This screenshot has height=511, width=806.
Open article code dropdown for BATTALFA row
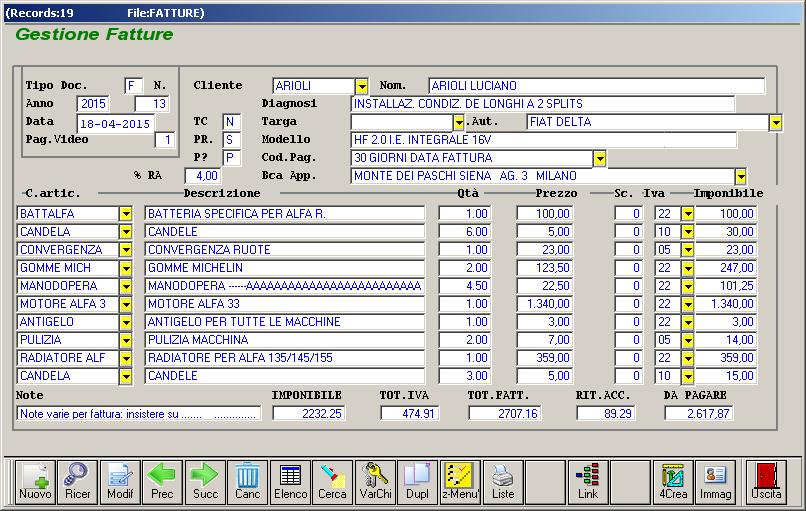click(125, 214)
